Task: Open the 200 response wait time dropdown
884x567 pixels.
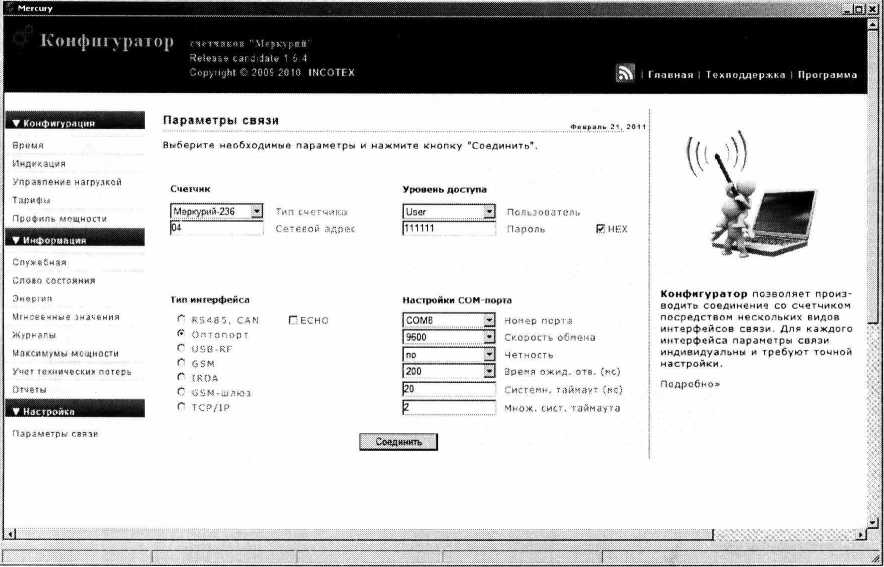Action: click(449, 371)
